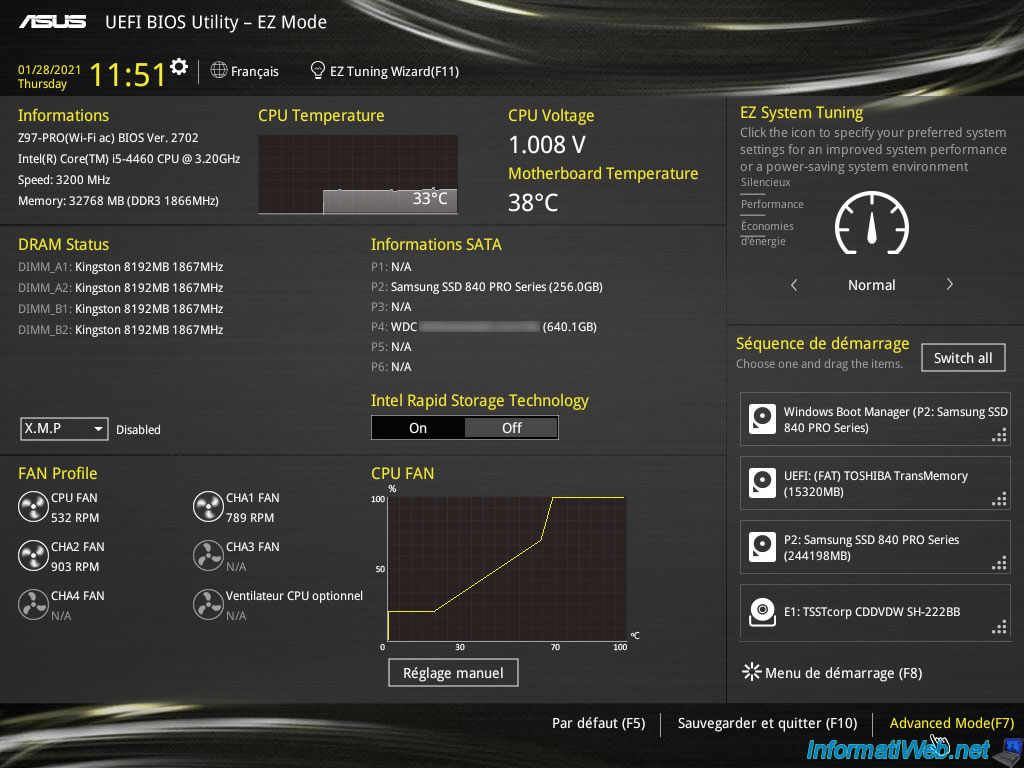The width and height of the screenshot is (1024, 768).
Task: Turn Intel Rapid Storage Technology Off
Action: (511, 428)
